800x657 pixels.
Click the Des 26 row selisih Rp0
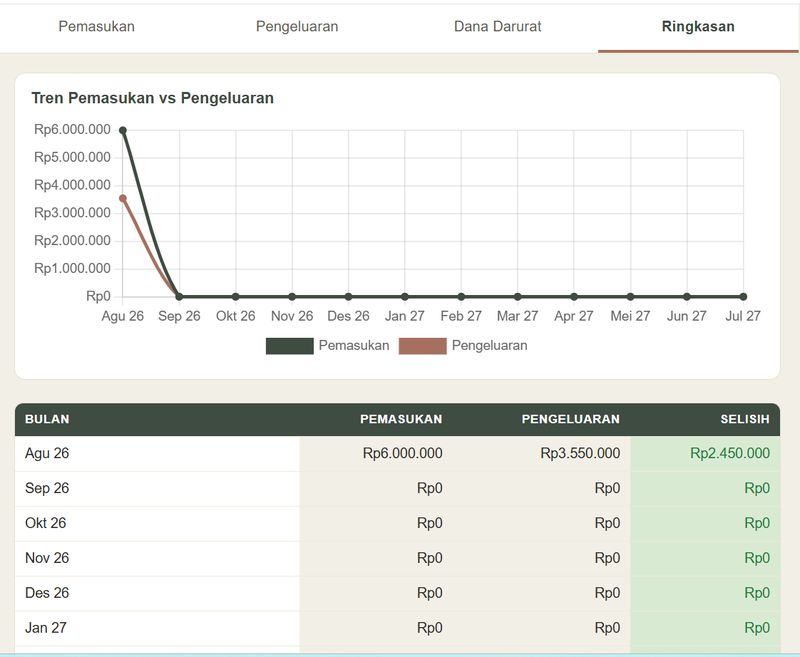click(x=757, y=593)
